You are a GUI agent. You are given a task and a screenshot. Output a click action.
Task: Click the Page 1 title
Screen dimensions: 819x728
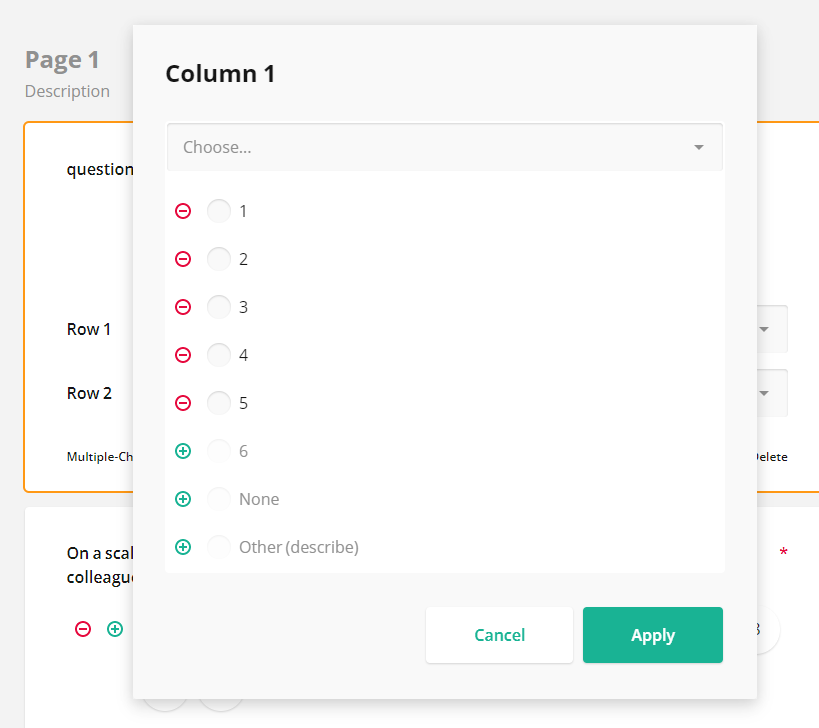click(62, 60)
